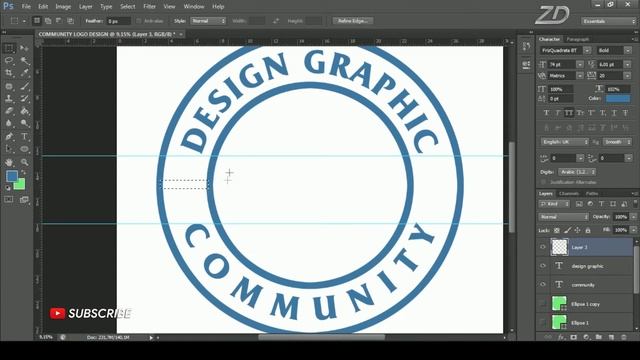Open the Layer menu
Screen dimensions: 640x360
pyautogui.click(x=85, y=7)
